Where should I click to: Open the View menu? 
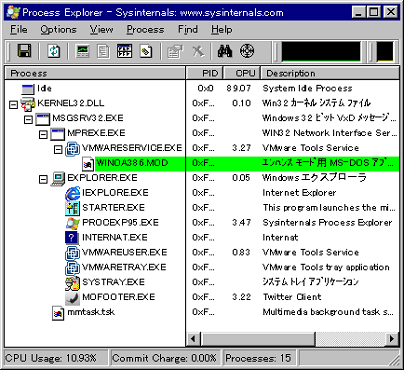[x=101, y=30]
